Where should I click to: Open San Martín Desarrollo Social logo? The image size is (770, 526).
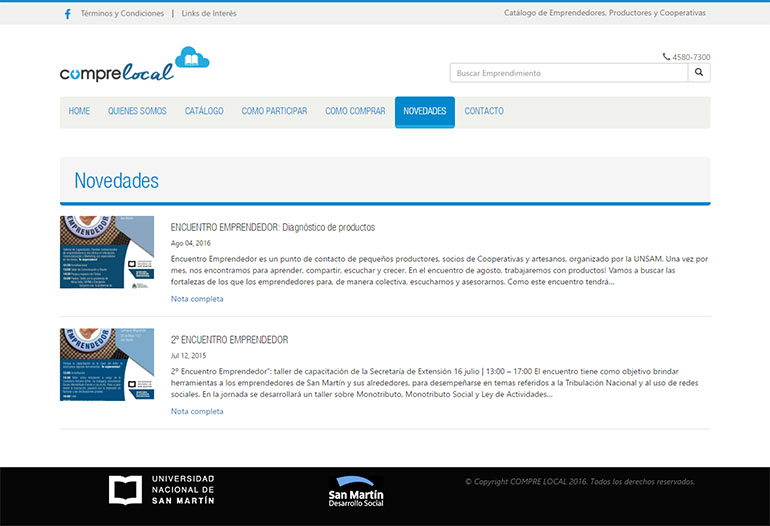pos(356,491)
